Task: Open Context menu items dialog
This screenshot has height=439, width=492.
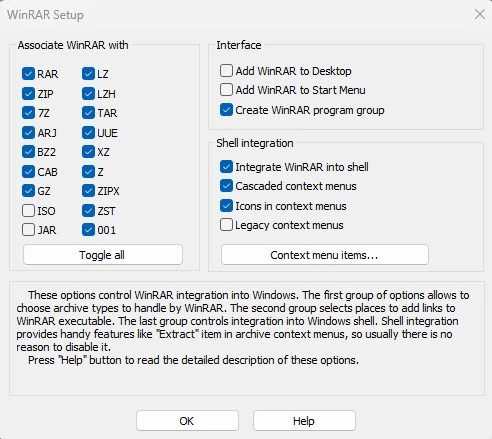Action: (x=325, y=255)
